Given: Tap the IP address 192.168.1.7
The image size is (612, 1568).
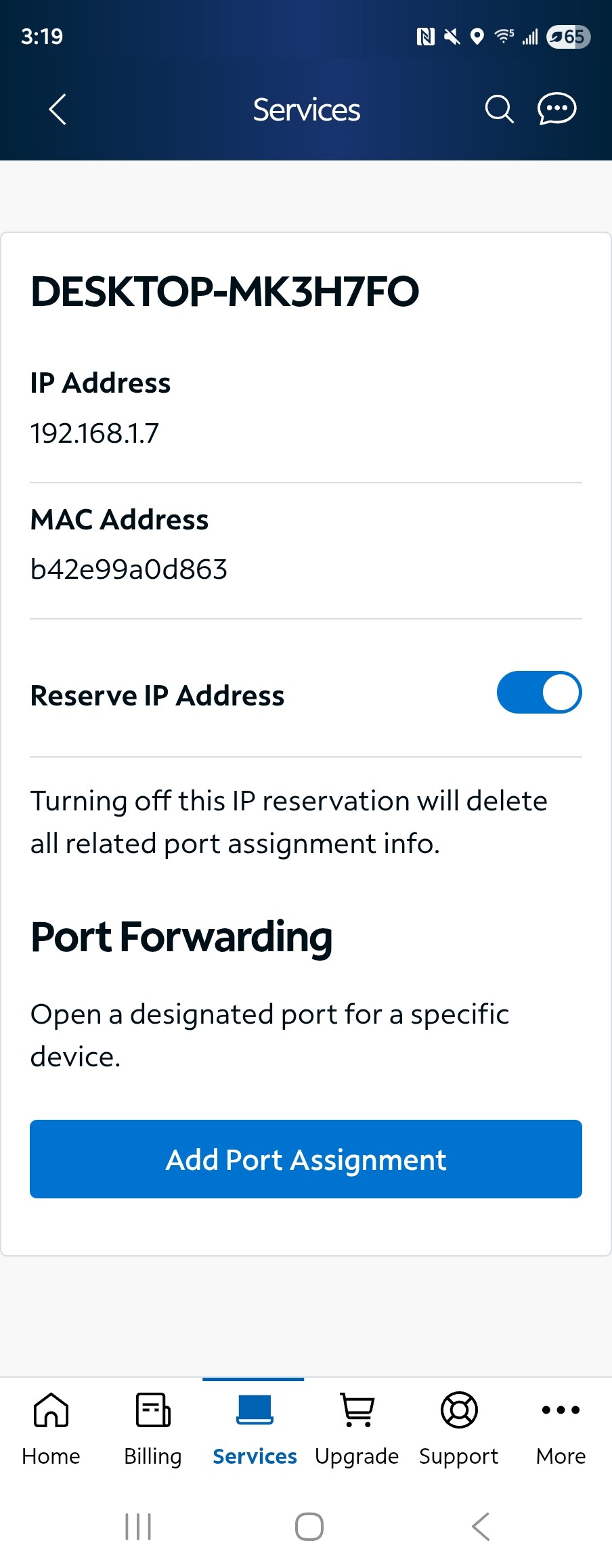Looking at the screenshot, I should tap(95, 433).
